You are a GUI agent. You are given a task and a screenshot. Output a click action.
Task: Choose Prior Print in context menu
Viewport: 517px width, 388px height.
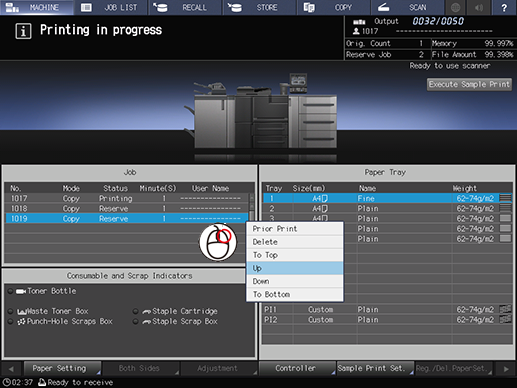[295, 229]
